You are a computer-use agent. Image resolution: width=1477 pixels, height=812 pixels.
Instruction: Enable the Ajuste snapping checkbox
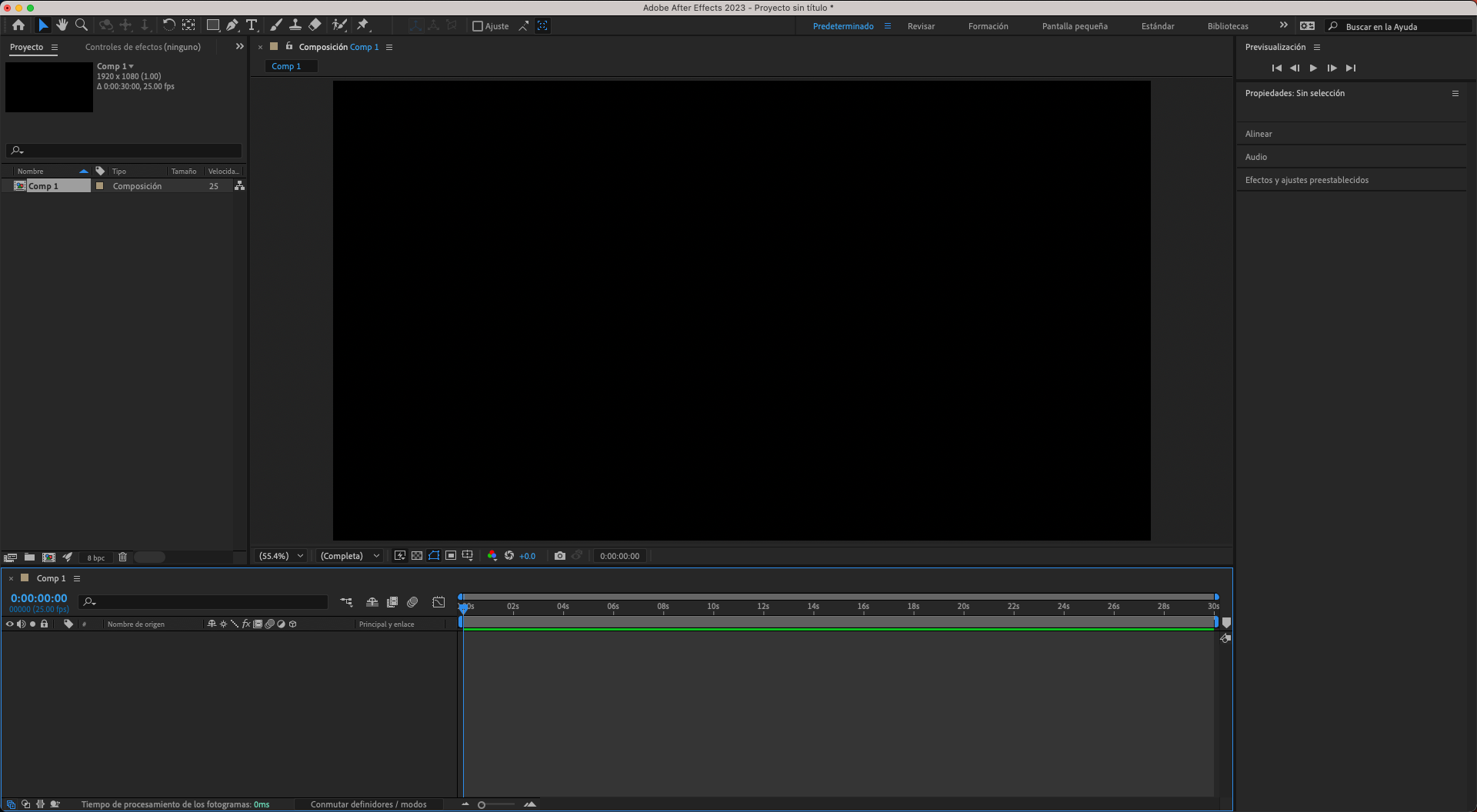click(x=478, y=25)
